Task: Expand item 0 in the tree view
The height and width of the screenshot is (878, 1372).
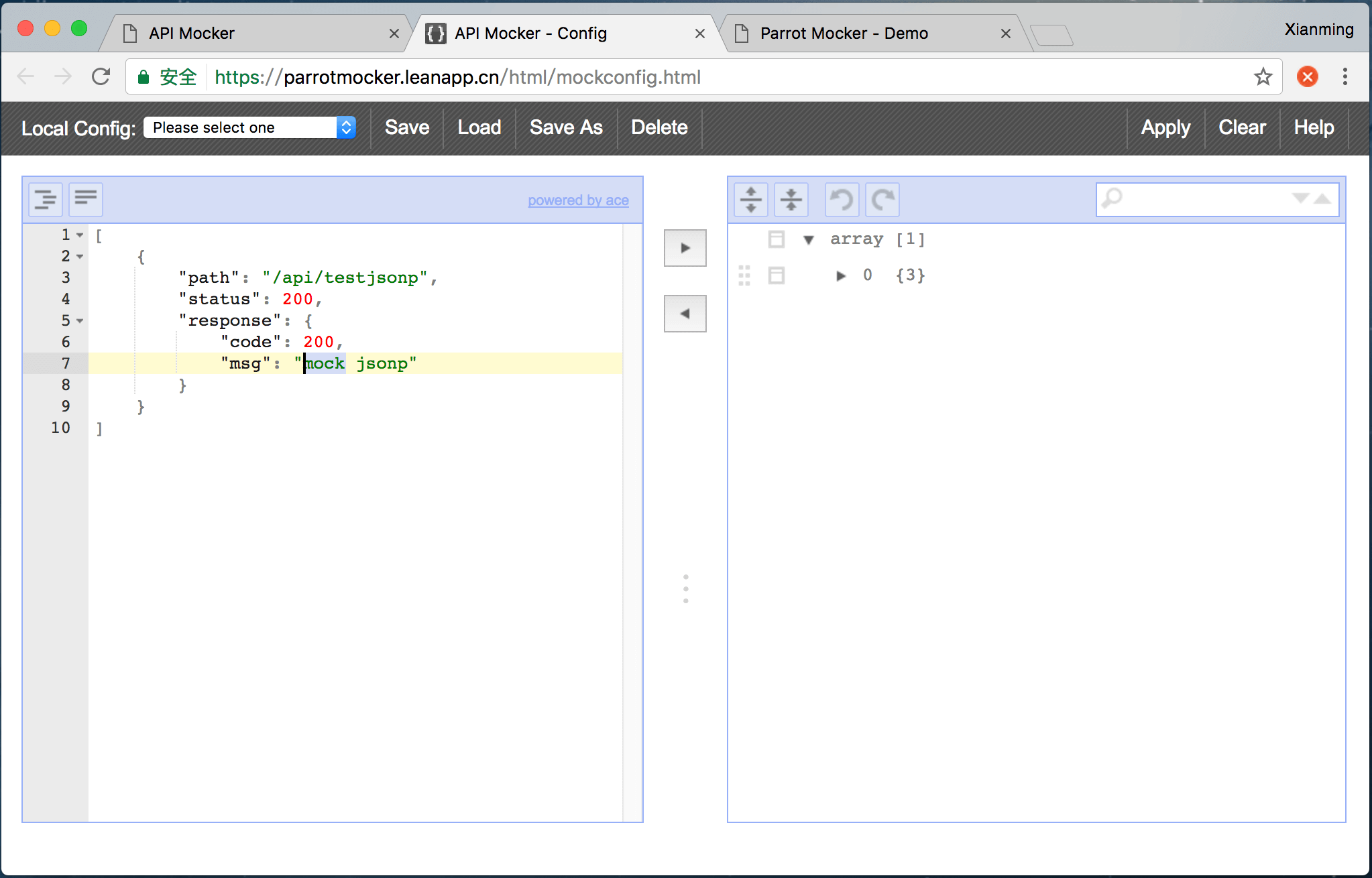Action: click(840, 275)
